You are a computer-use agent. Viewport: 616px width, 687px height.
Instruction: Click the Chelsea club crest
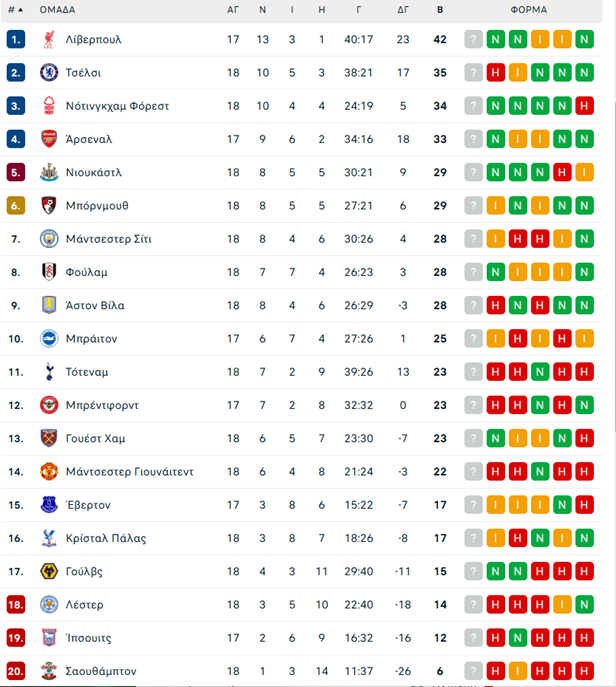(49, 73)
